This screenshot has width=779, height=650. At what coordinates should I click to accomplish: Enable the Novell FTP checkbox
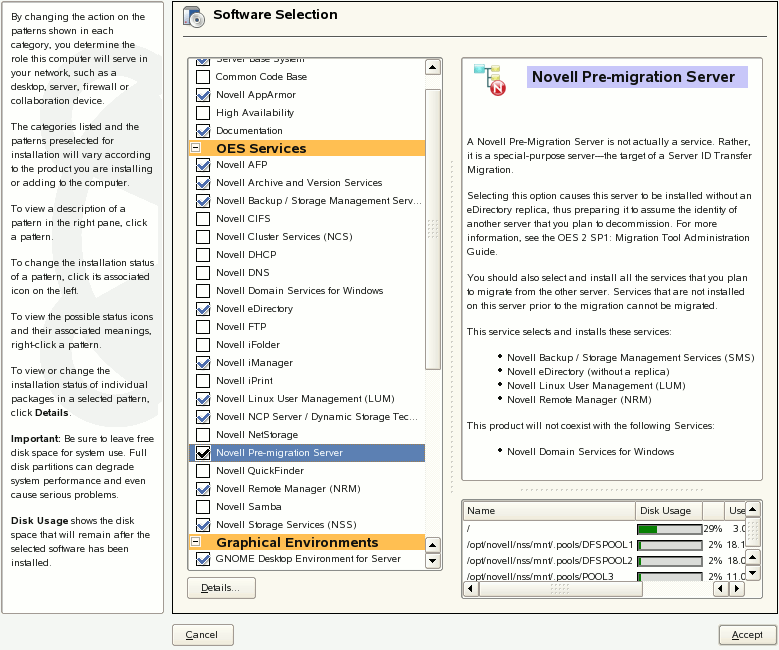pos(203,326)
